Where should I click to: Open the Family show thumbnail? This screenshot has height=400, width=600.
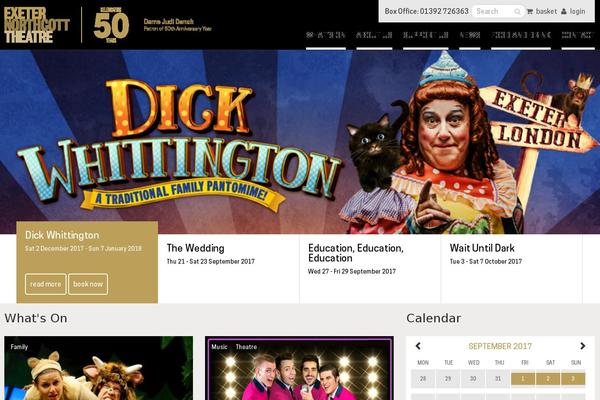(x=99, y=368)
